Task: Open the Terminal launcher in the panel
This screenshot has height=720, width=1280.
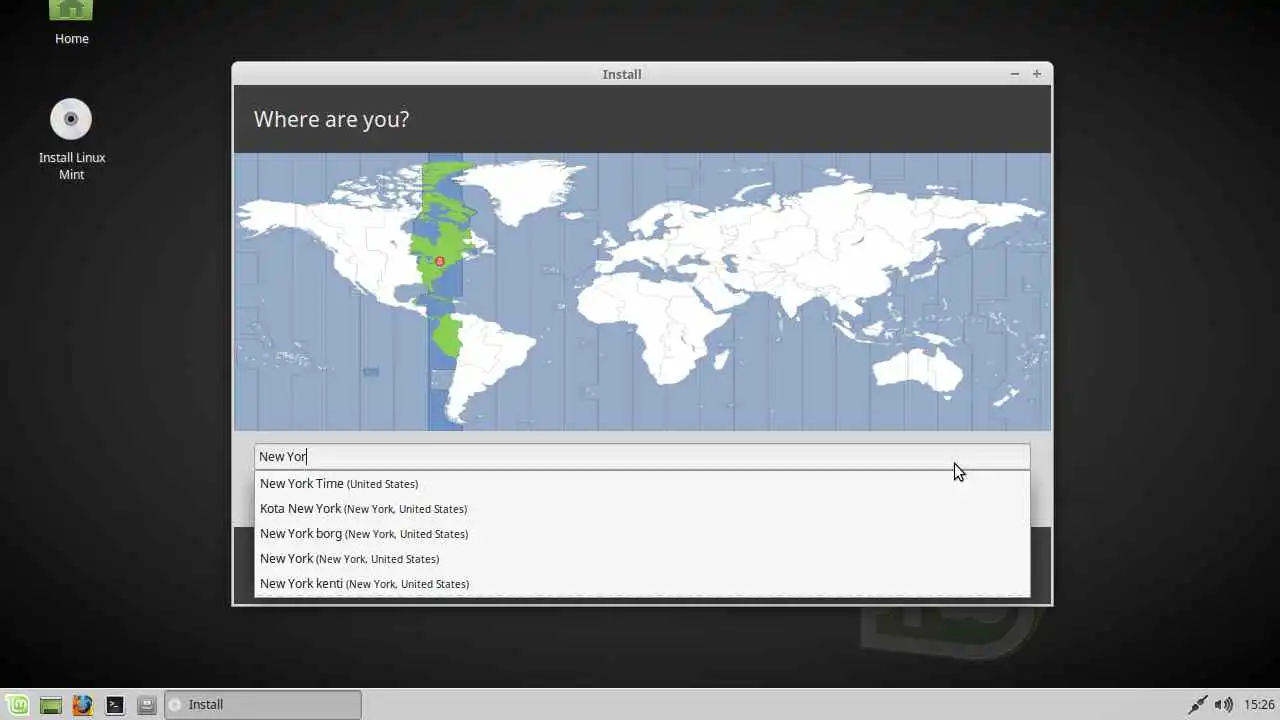Action: 115,705
